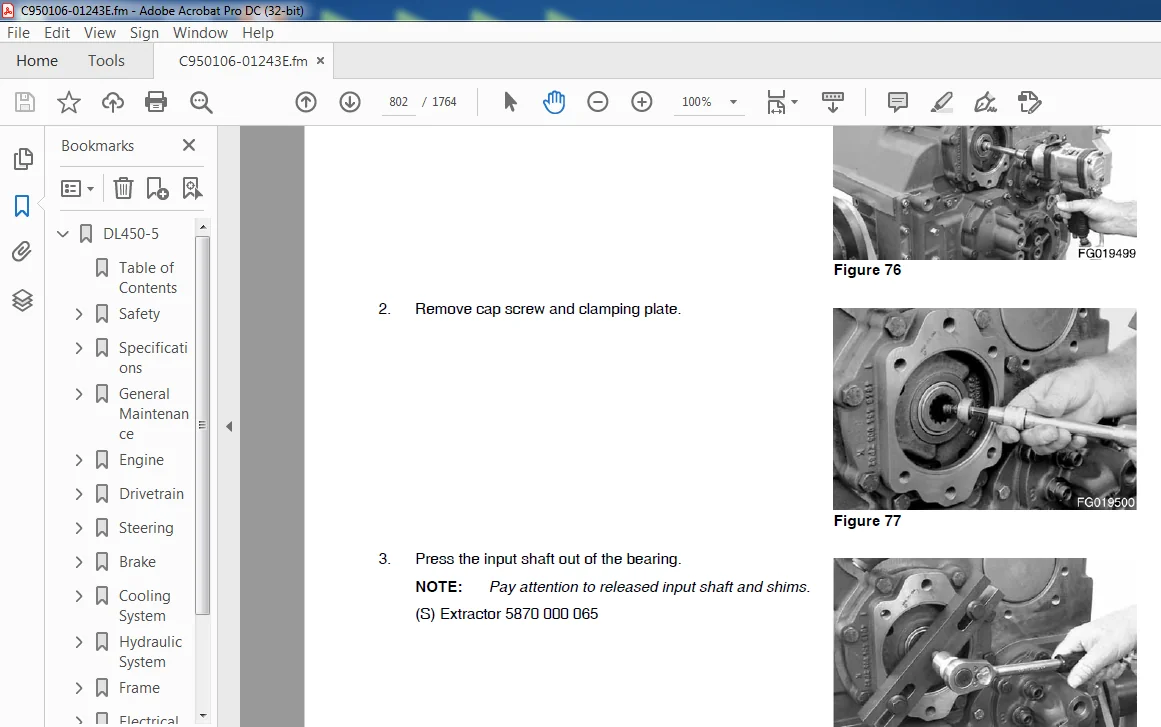Image resolution: width=1161 pixels, height=727 pixels.
Task: Expand the Brake bookmark
Action: click(79, 562)
